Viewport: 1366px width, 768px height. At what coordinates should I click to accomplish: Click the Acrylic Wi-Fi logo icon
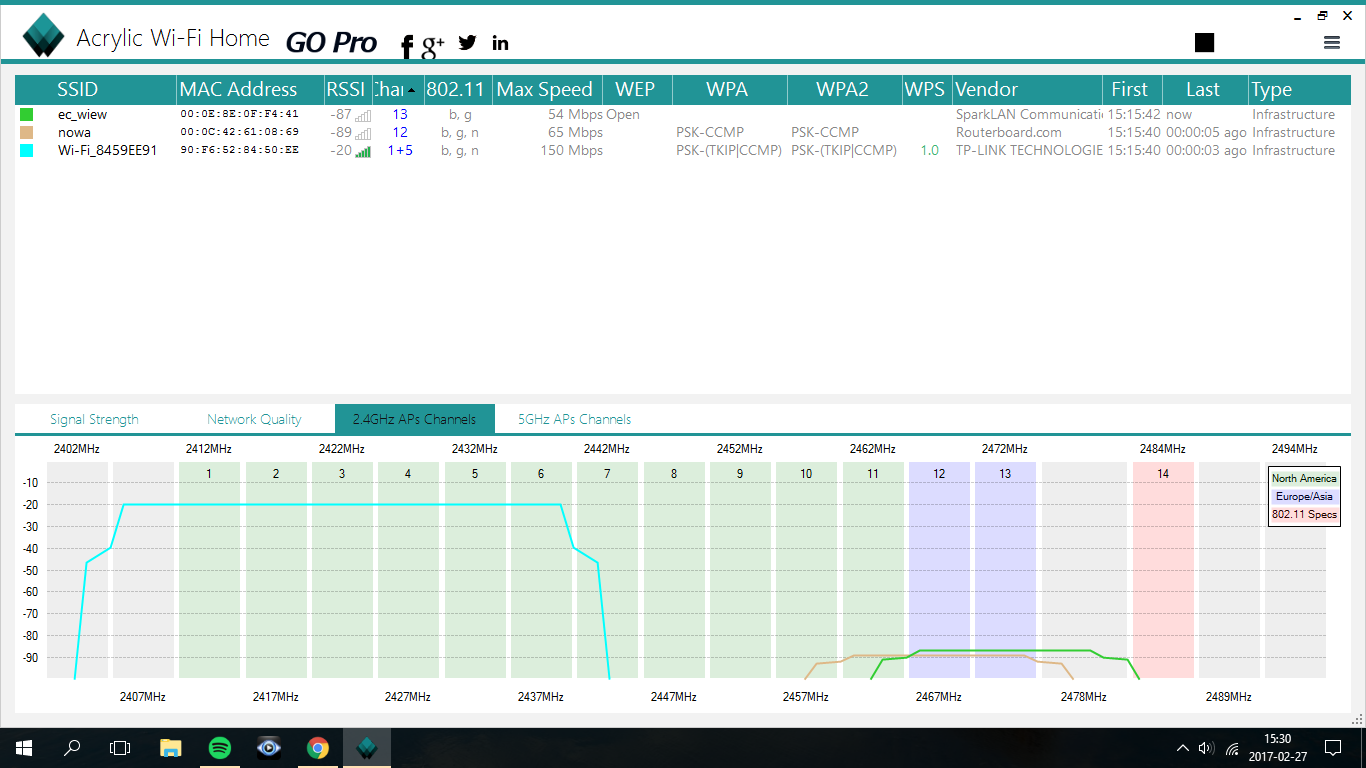click(44, 37)
